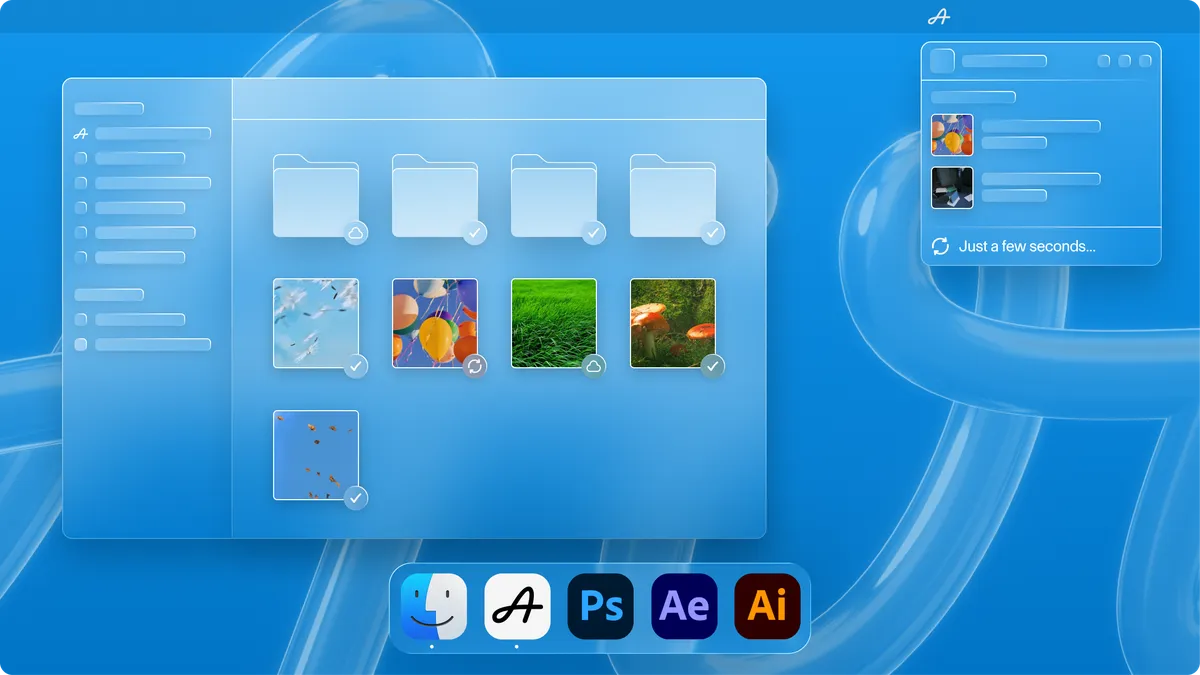Select the dark photo thumbnail in the popup window

coord(952,188)
